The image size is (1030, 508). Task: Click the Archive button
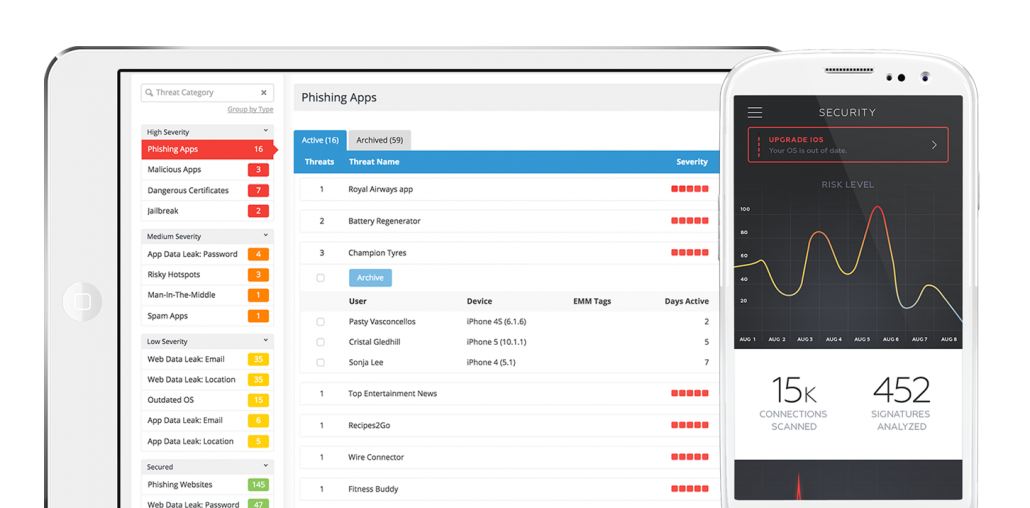pyautogui.click(x=370, y=278)
